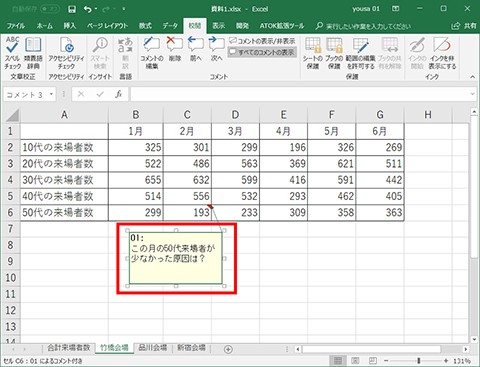
Task: Click Protect Workbook (ブックの保護)
Action: point(334,53)
